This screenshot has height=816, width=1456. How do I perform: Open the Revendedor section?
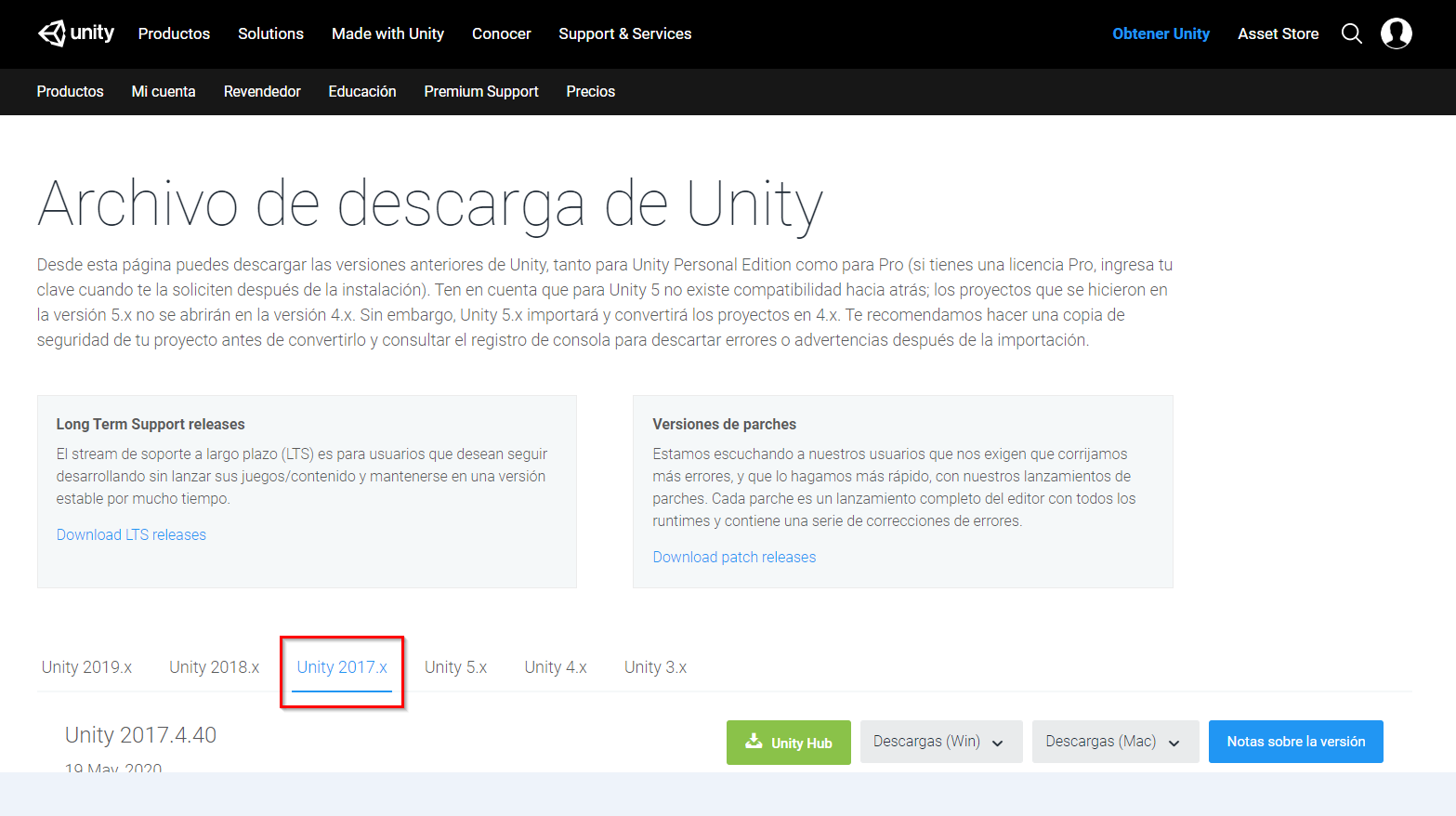coord(262,91)
